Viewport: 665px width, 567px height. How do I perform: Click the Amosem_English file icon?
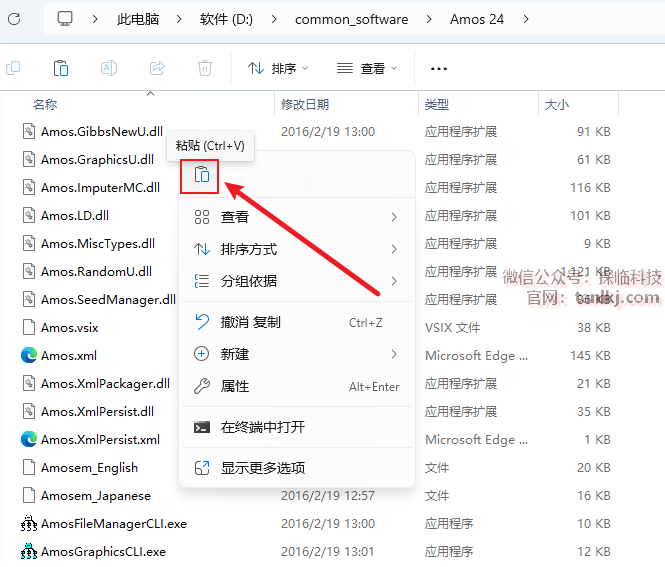pos(29,467)
